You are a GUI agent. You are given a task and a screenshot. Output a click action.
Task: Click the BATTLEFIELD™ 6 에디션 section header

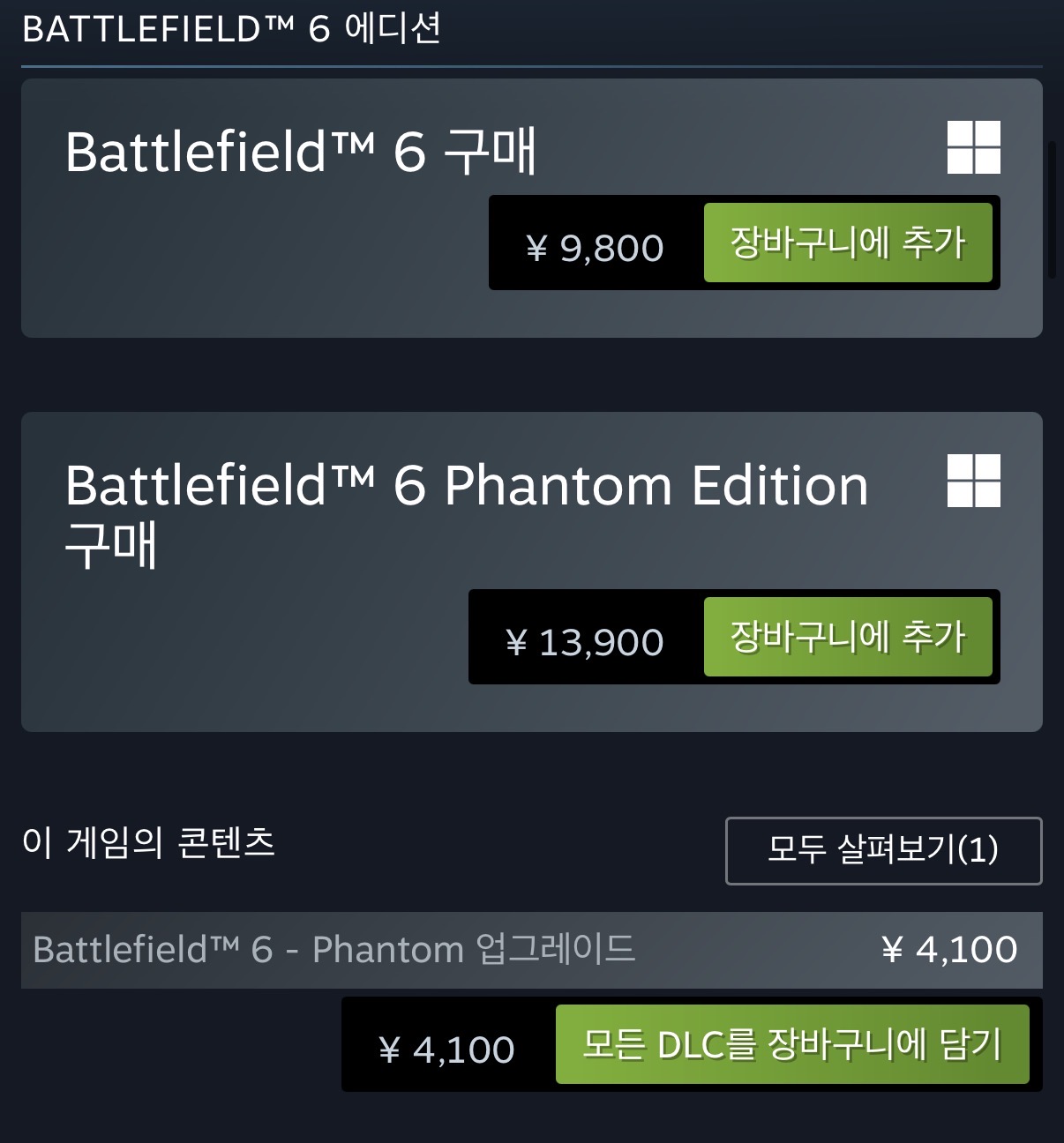pos(231,29)
